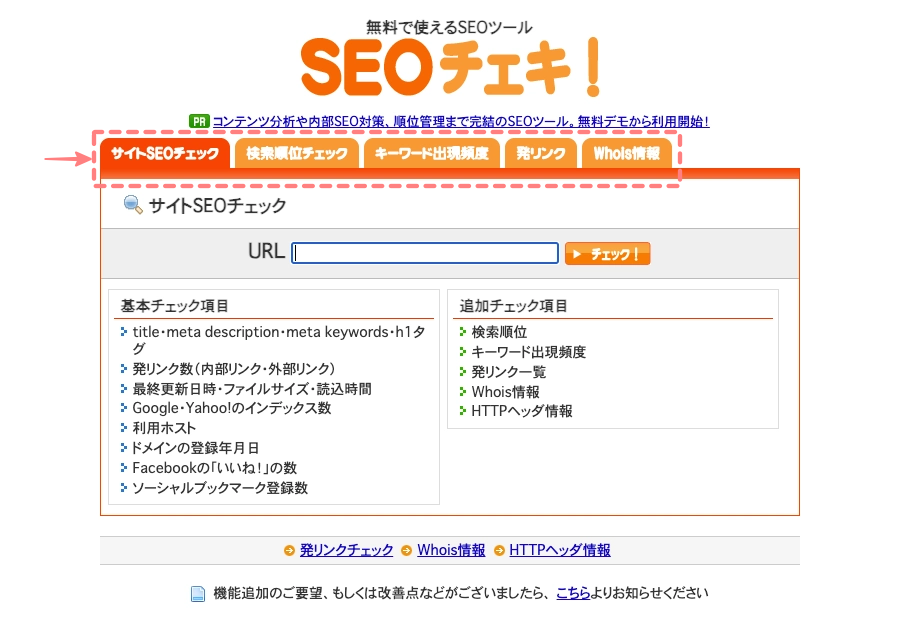Click the blue bullet icon beside ドメインの登録年月日
Image resolution: width=900 pixels, height=620 pixels.
[123, 448]
